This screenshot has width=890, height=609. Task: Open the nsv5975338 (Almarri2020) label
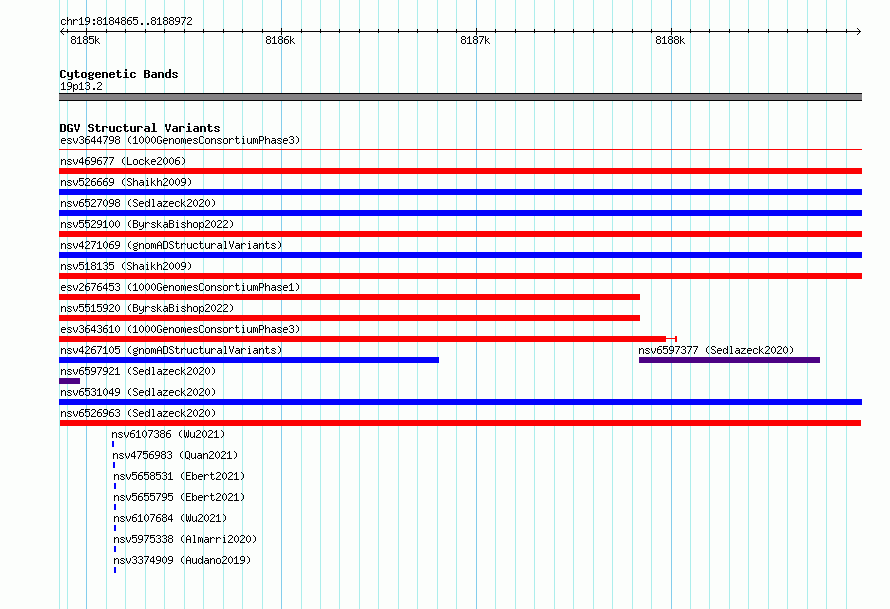click(185, 539)
